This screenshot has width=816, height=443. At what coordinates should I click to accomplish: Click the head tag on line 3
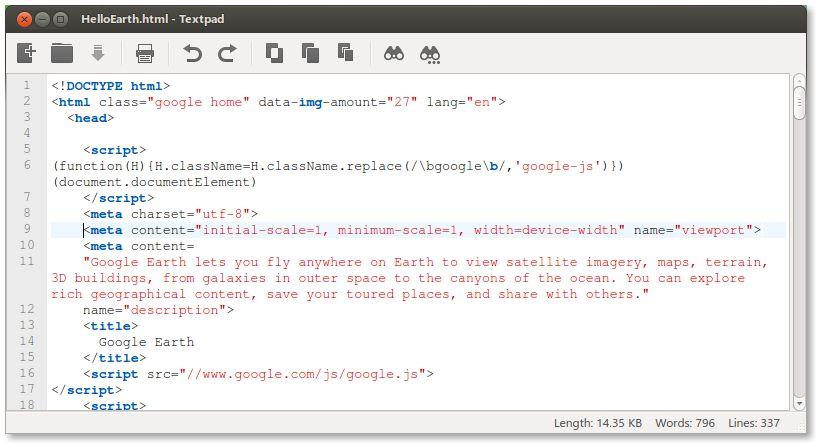click(x=91, y=118)
